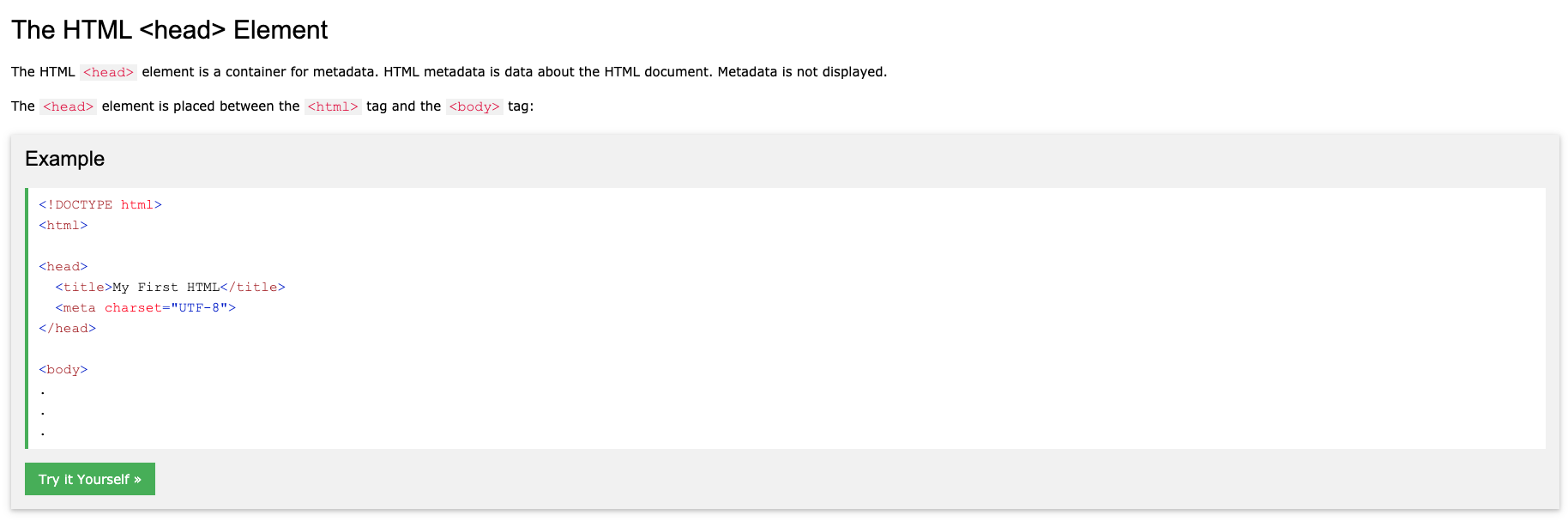Click the "Metadata is not displayed" sentence

click(802, 72)
